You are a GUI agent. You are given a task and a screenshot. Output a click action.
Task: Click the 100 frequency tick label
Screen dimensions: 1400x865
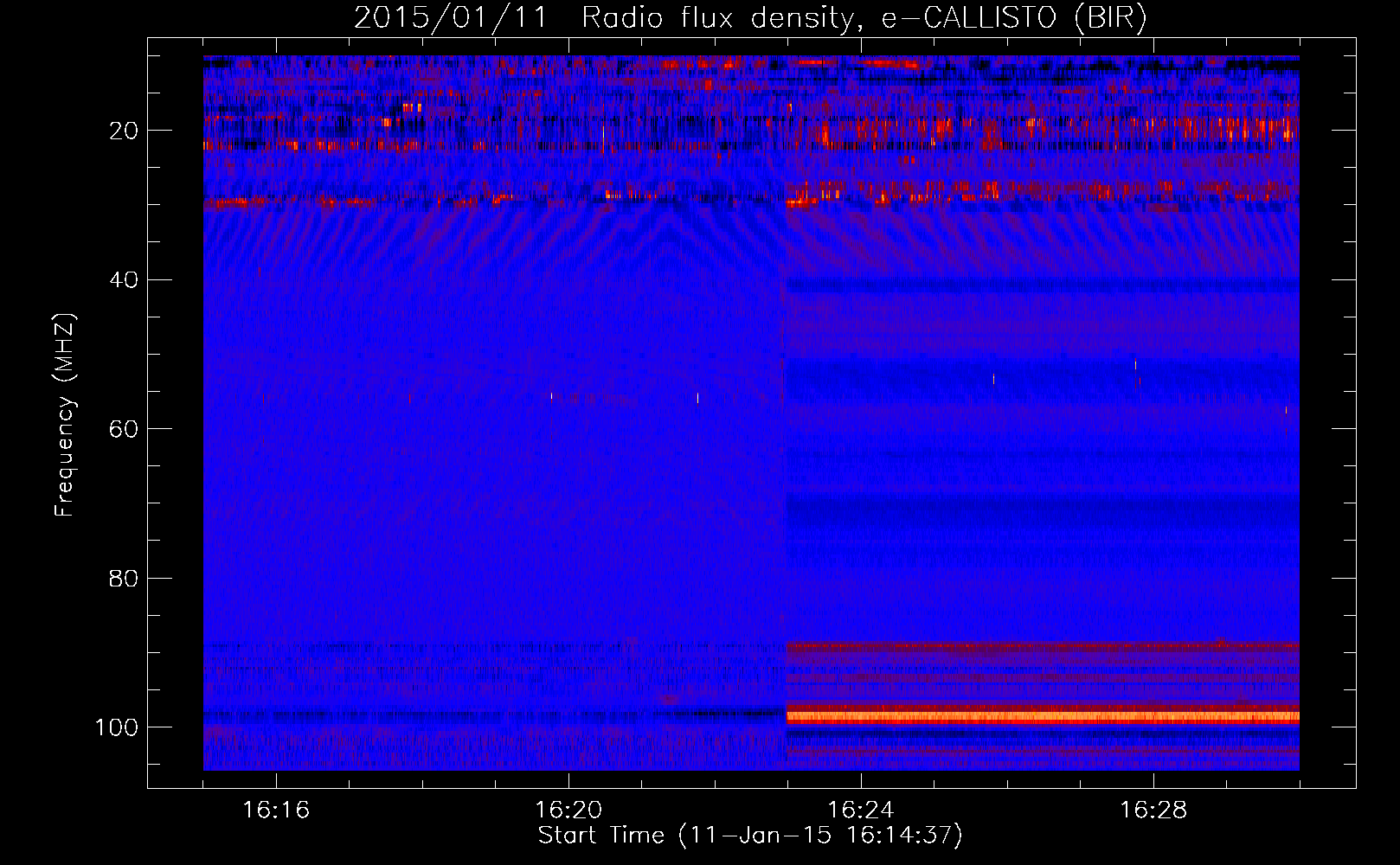117,727
